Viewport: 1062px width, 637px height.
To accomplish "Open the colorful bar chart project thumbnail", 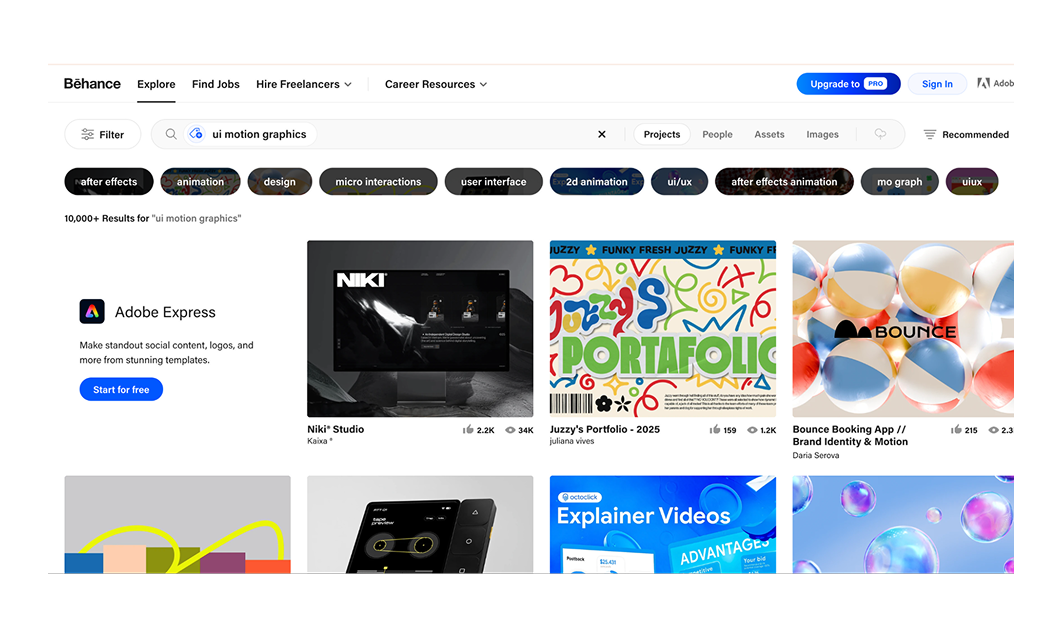I will (x=177, y=525).
